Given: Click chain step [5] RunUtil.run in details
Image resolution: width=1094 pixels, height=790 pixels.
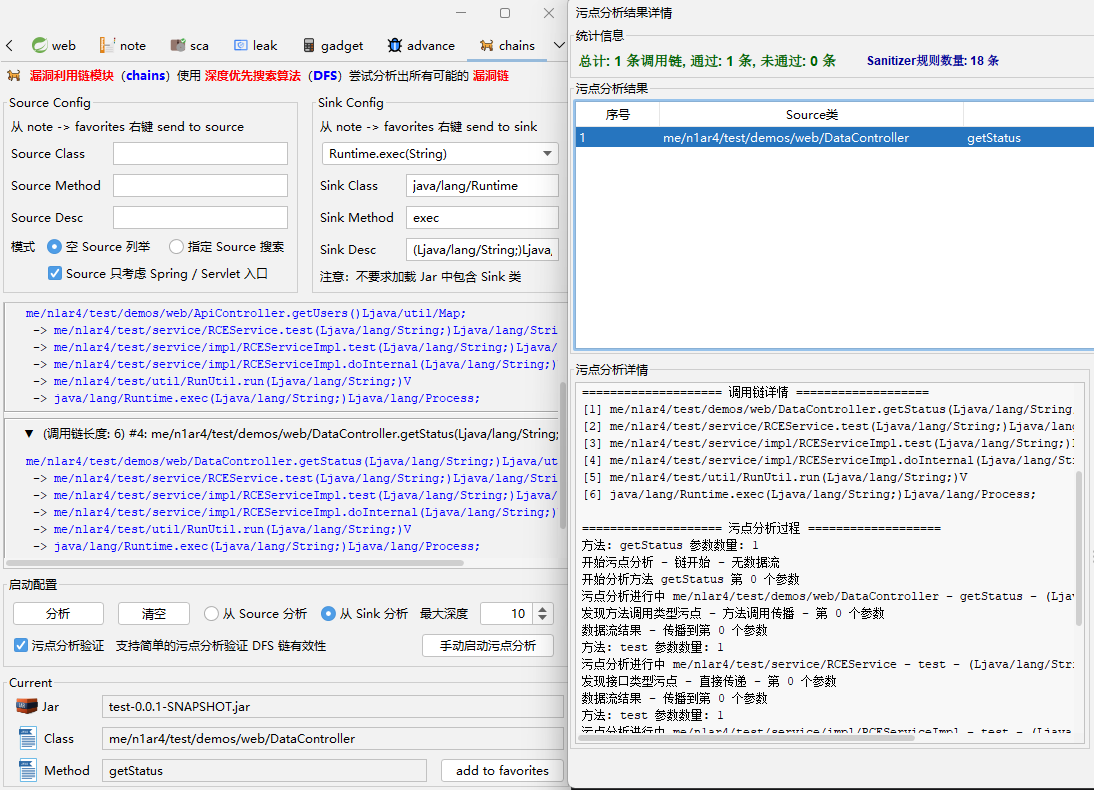Looking at the screenshot, I should point(775,477).
